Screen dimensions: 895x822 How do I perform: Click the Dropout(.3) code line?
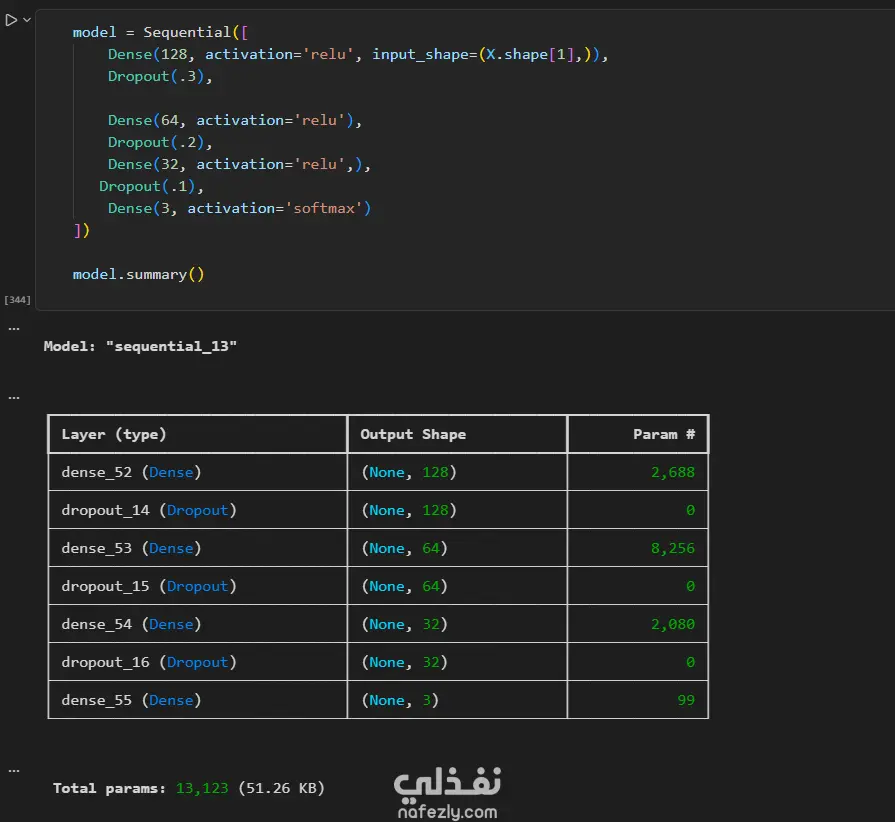[160, 76]
